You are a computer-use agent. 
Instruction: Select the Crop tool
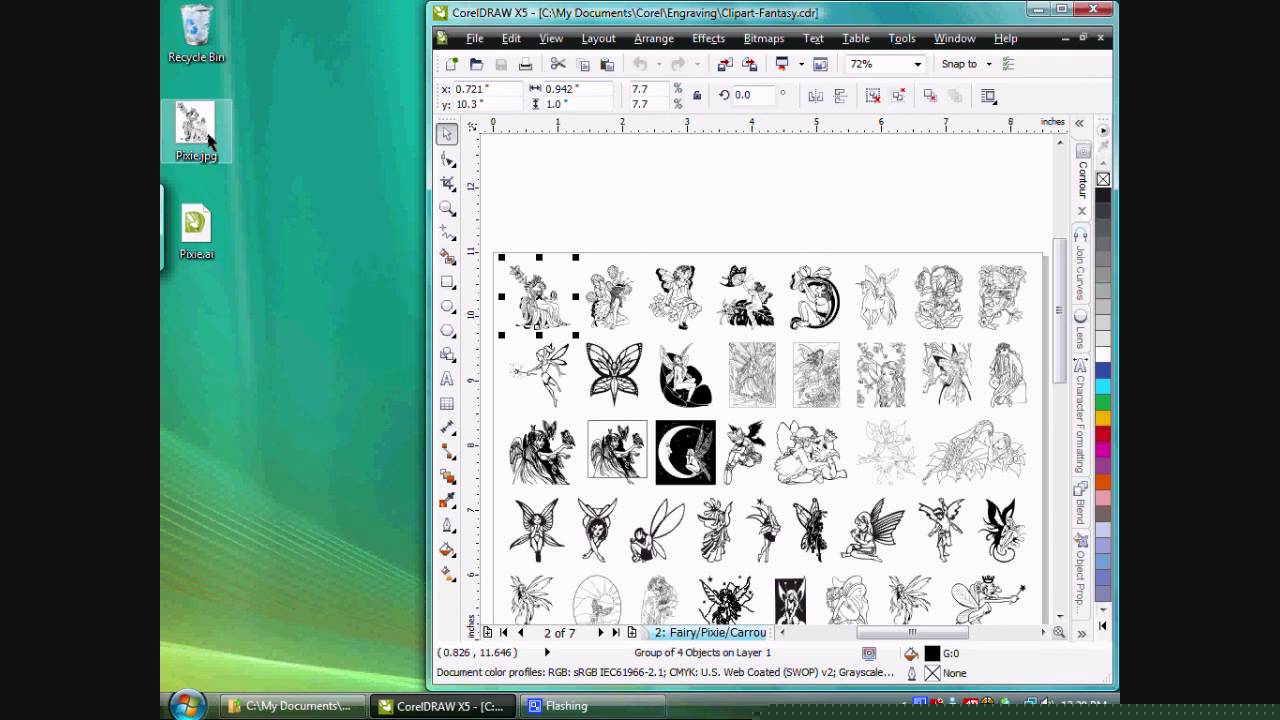click(447, 184)
